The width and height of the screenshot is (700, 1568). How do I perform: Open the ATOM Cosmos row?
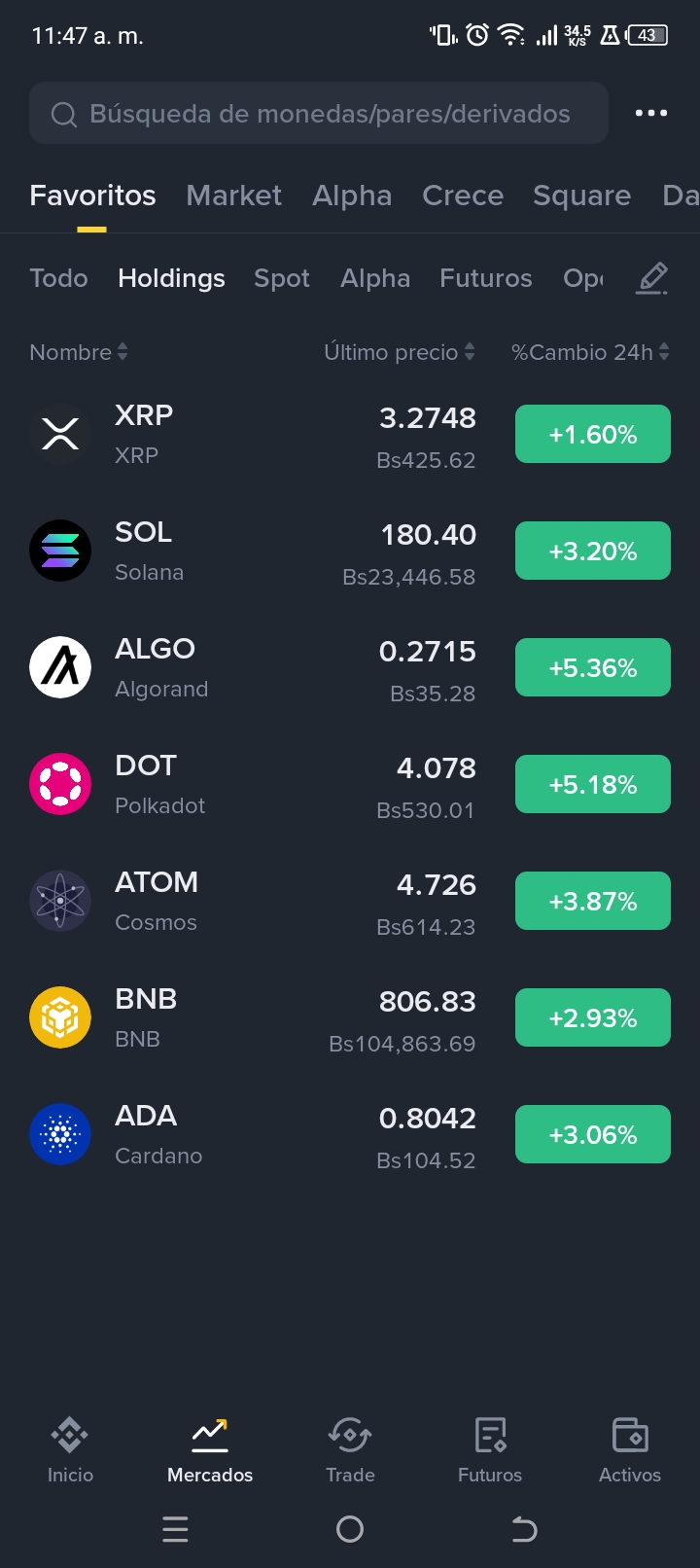click(x=350, y=901)
